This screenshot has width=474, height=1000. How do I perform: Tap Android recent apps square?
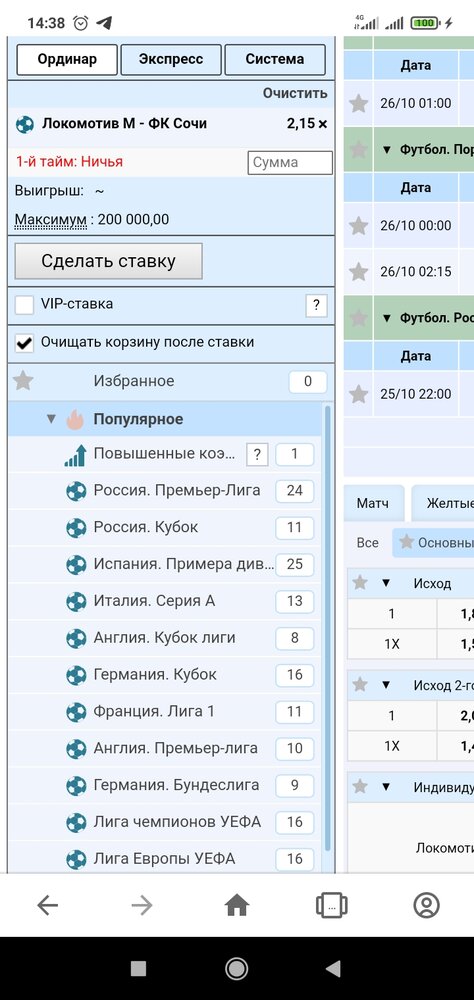click(x=138, y=969)
